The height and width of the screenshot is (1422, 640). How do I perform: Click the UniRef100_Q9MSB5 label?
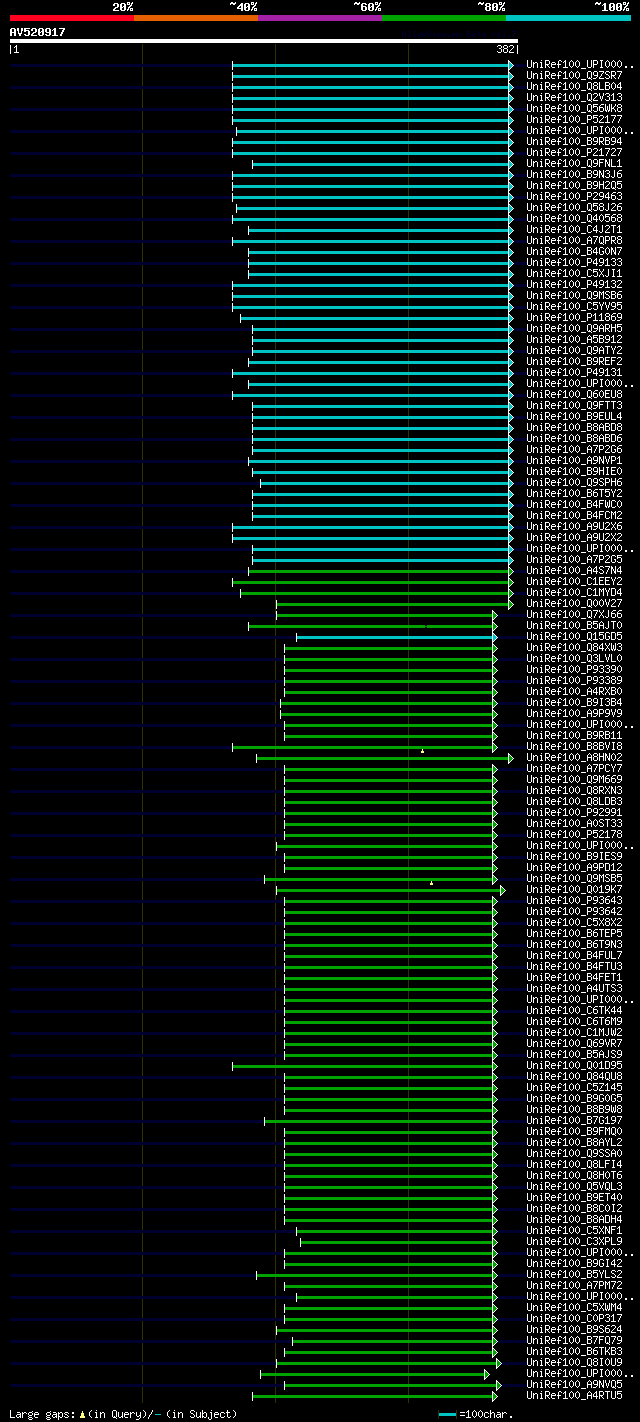point(574,879)
